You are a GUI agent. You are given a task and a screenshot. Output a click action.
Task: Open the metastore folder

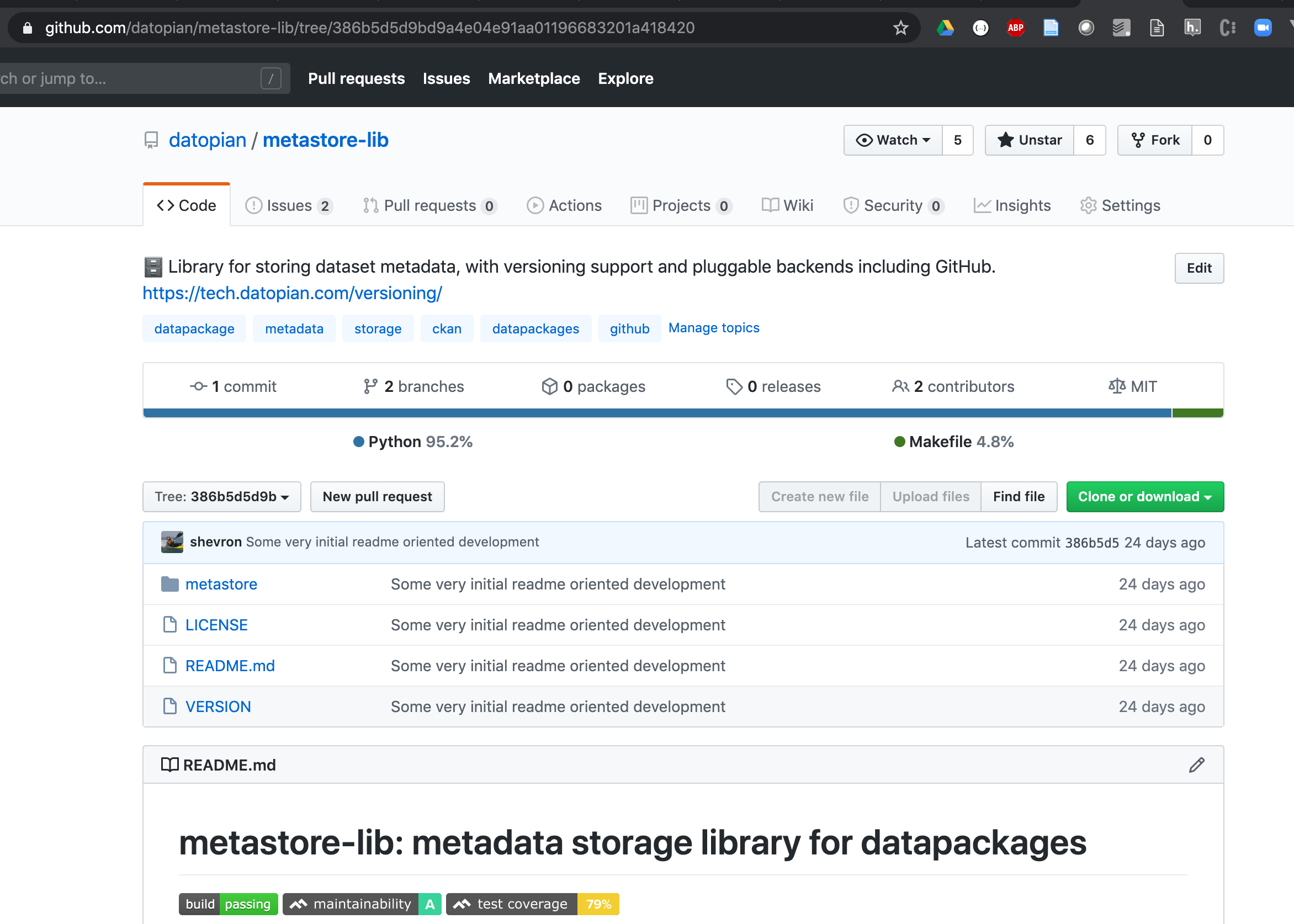[221, 585]
